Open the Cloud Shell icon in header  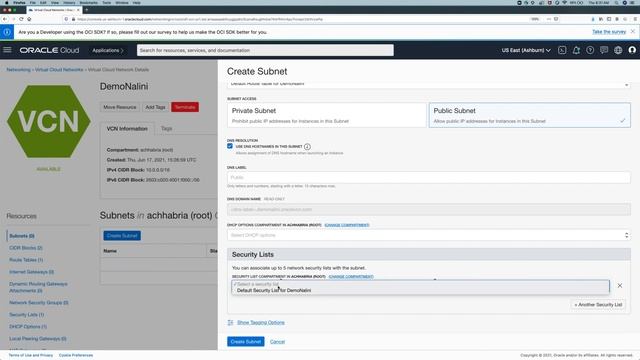[x=562, y=50]
